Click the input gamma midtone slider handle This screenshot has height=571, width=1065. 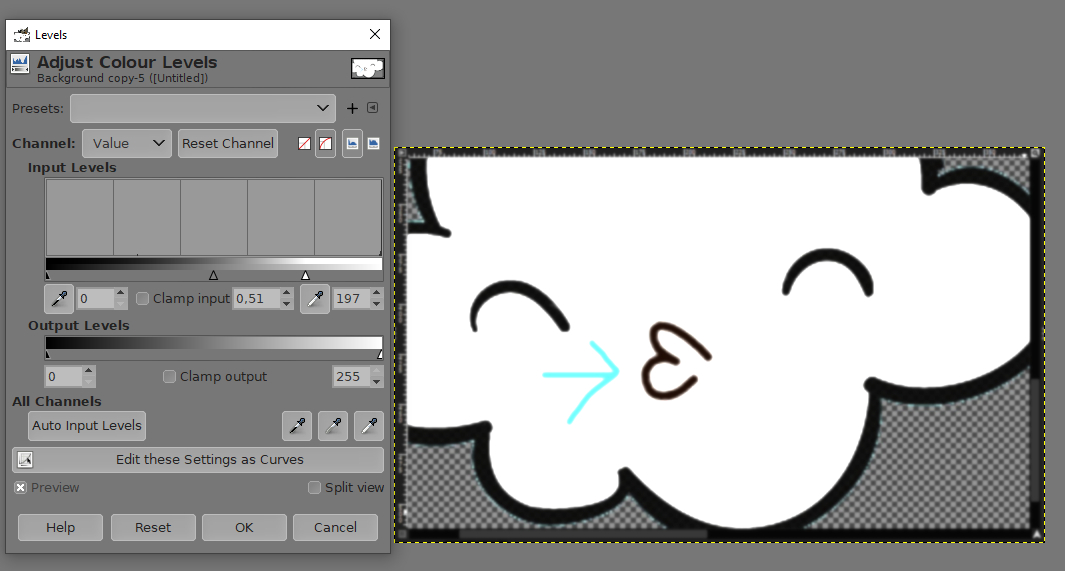click(213, 275)
